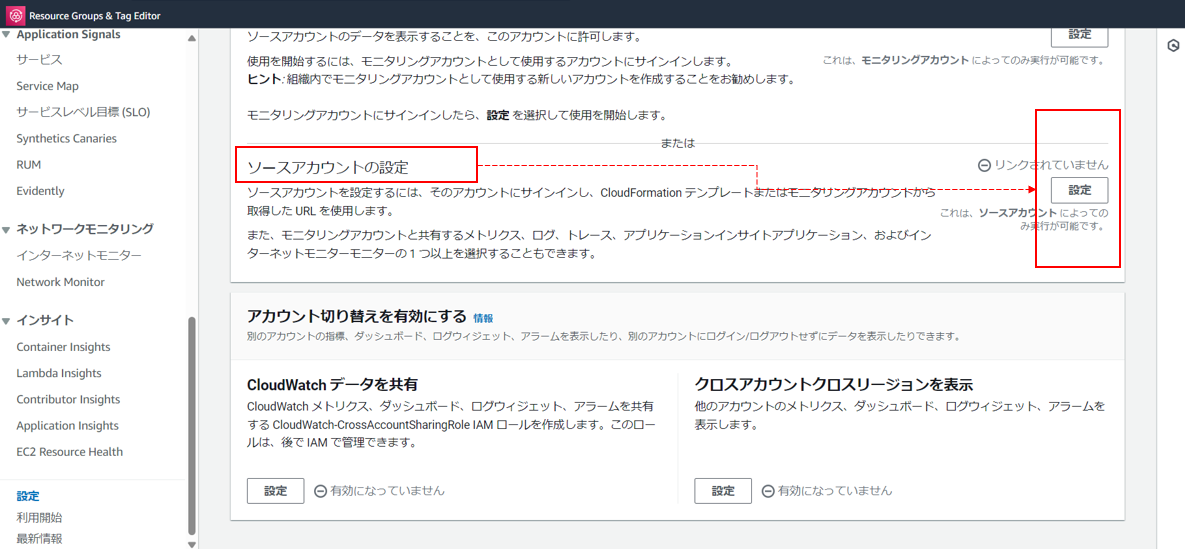Open Service Map in the sidebar
This screenshot has height=549, width=1185.
tap(48, 86)
